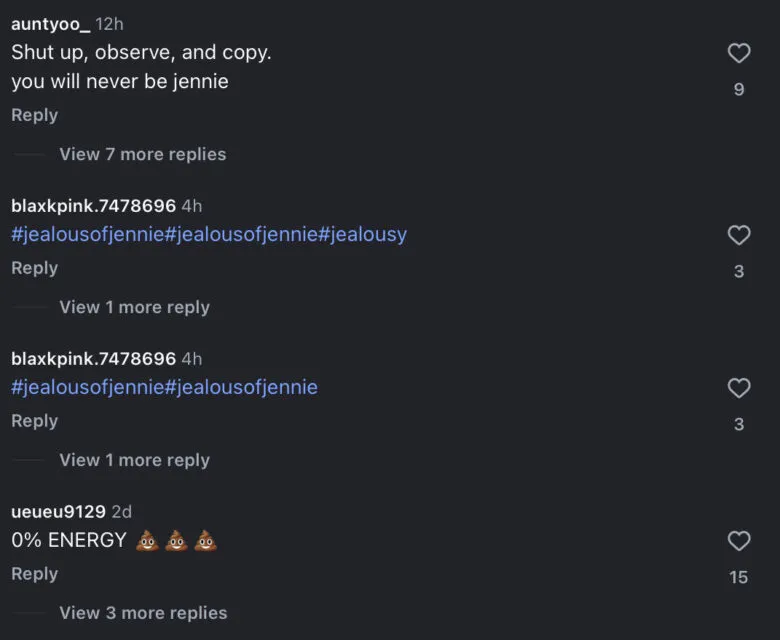780x640 pixels.
Task: Open first #jealousofjennie hashtag in the three-hashtag comment
Action: 87,235
